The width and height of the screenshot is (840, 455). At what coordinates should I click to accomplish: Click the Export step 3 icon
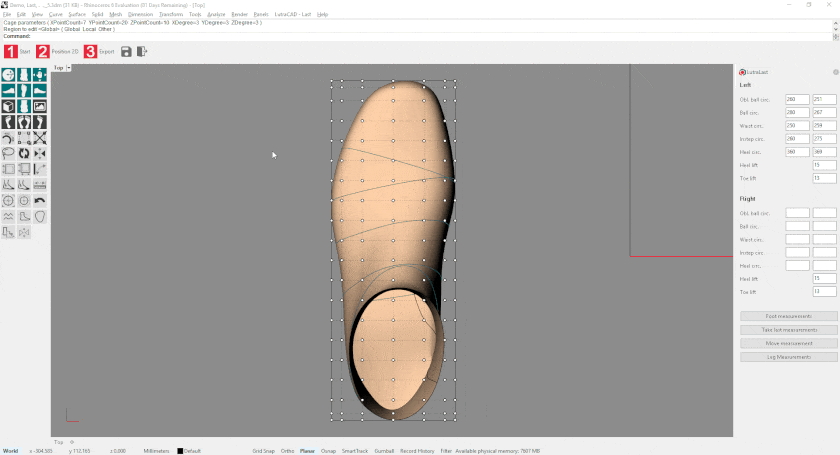pos(90,51)
